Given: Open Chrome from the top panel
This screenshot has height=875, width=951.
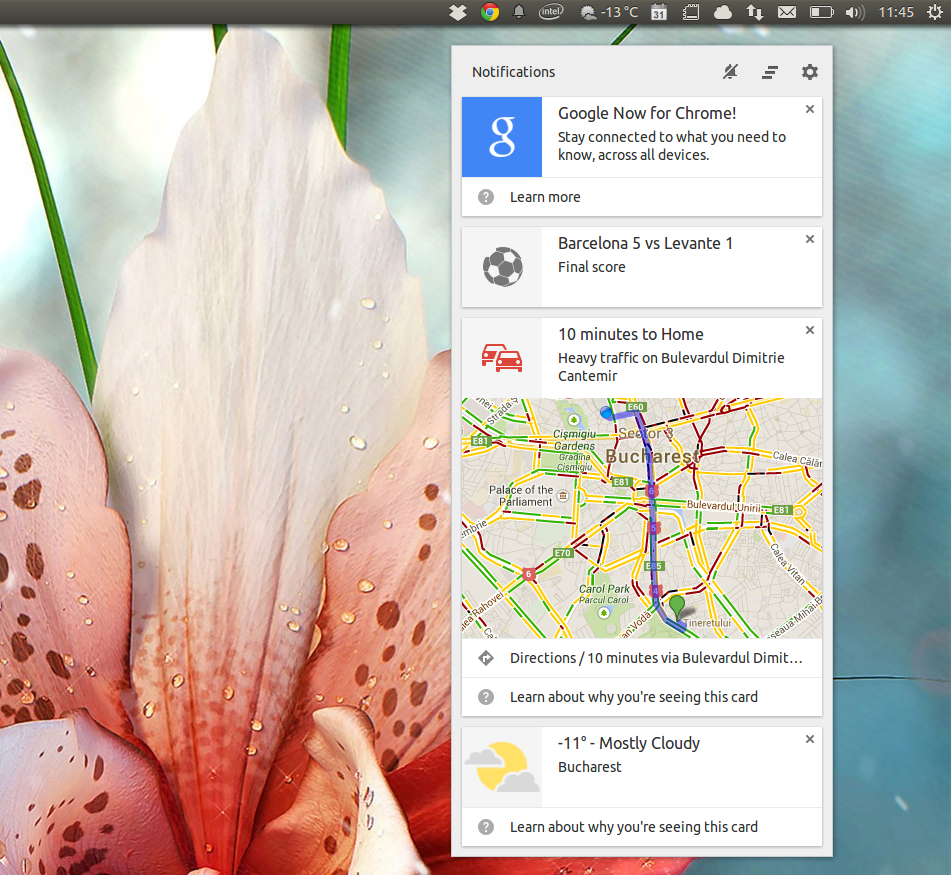Looking at the screenshot, I should (489, 12).
